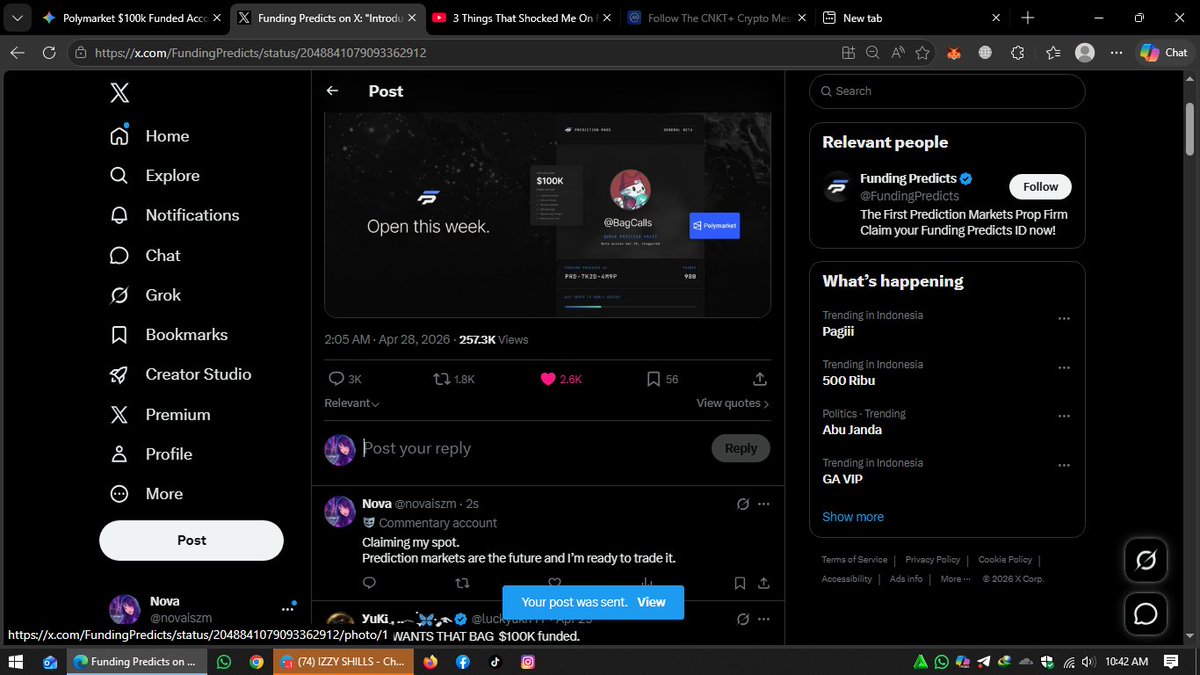Open the MetaMask fox extension
The width and height of the screenshot is (1200, 675).
pos(954,53)
